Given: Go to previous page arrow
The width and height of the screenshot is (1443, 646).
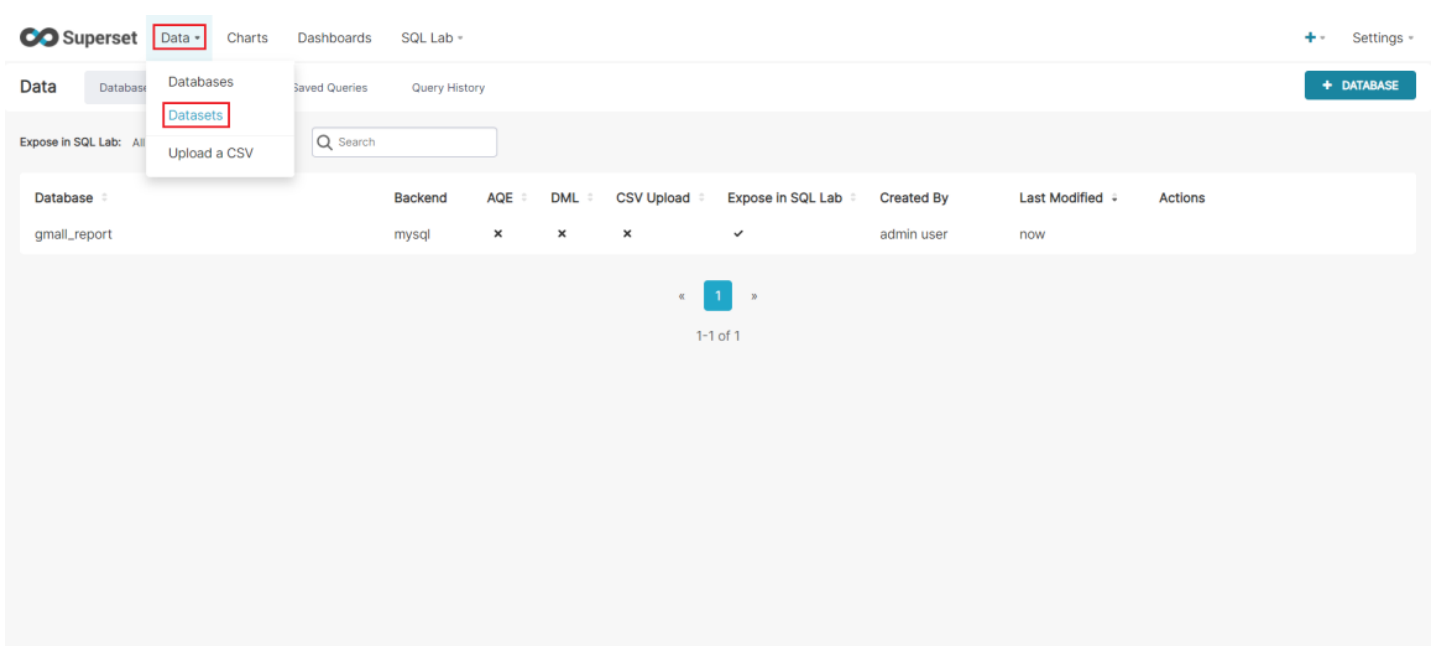Looking at the screenshot, I should click(x=682, y=296).
